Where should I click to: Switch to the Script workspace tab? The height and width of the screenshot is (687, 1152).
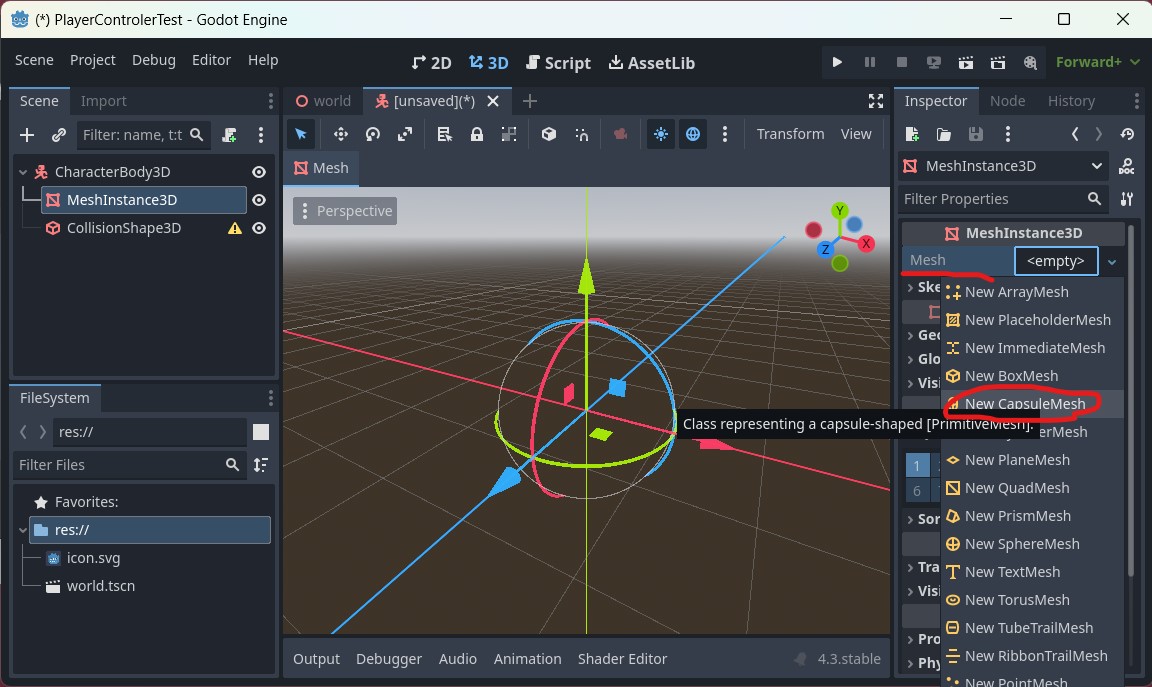click(558, 62)
